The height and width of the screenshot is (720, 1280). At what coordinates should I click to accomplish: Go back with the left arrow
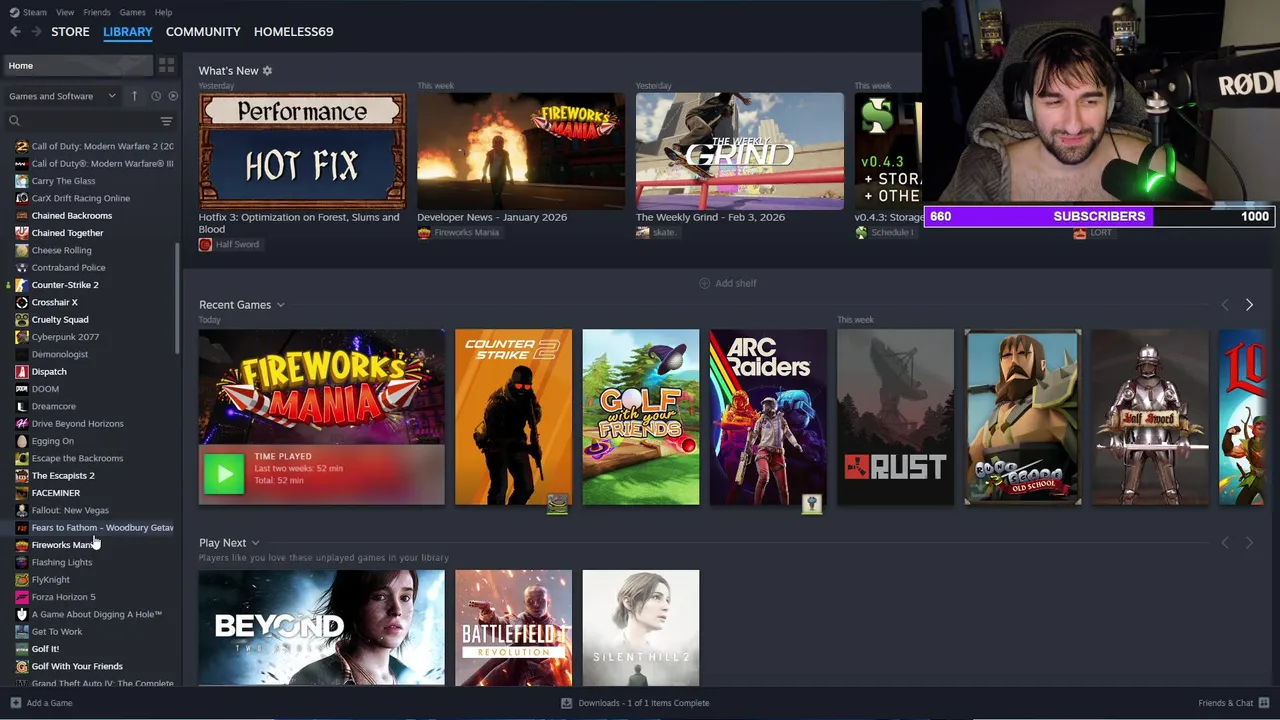click(x=15, y=32)
